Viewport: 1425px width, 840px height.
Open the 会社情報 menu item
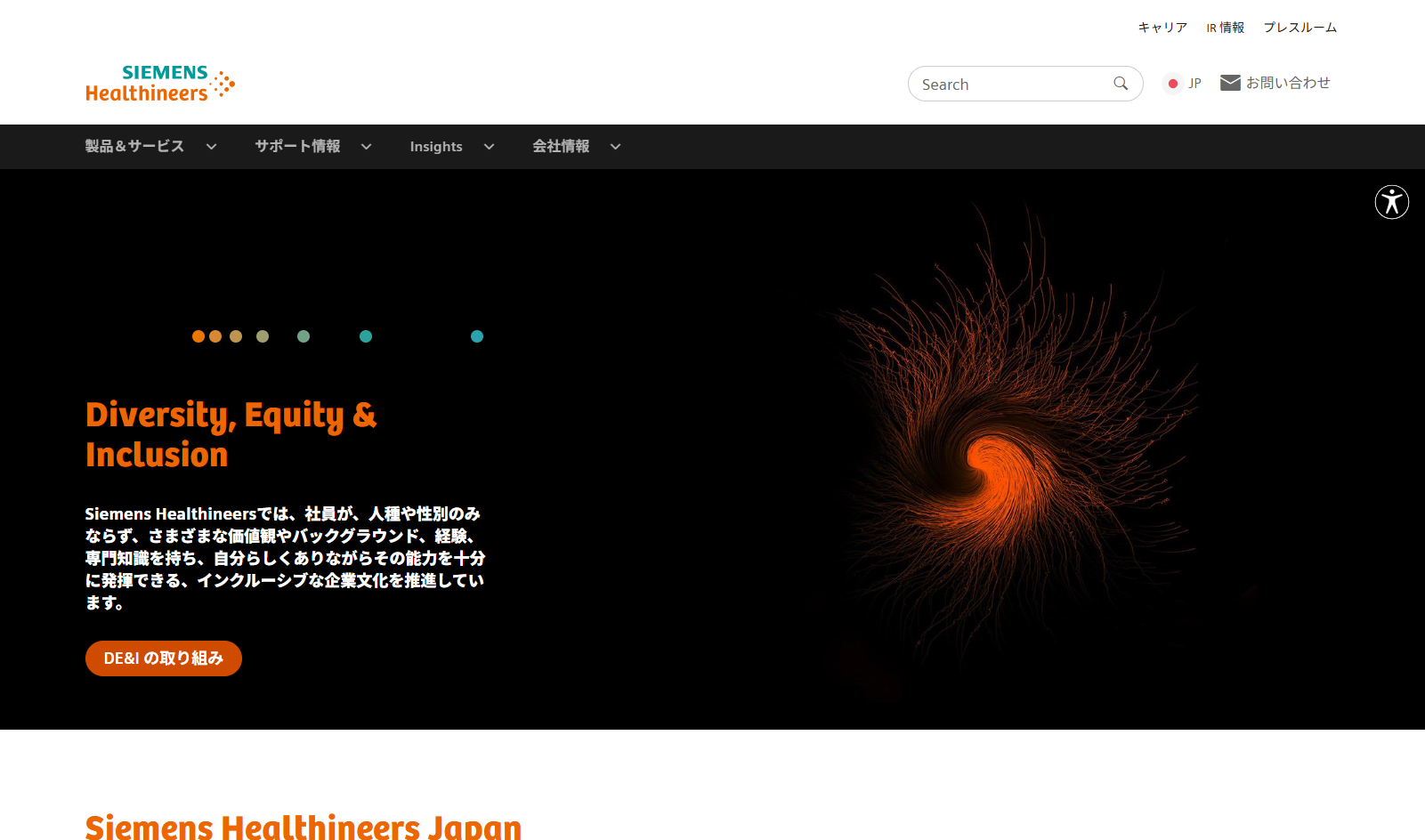coord(561,147)
